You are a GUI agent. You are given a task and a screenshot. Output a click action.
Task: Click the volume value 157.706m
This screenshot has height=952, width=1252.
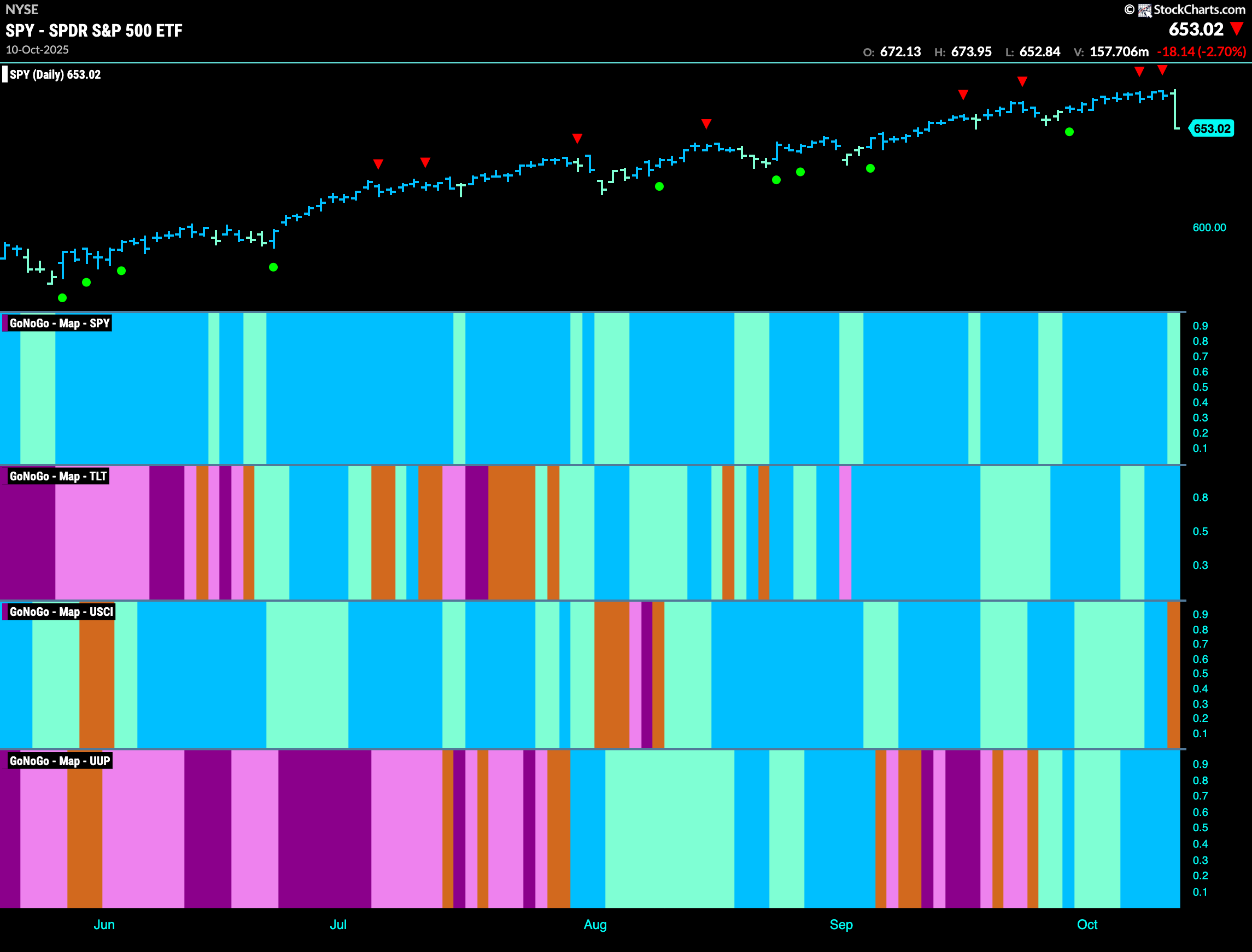tap(1119, 52)
